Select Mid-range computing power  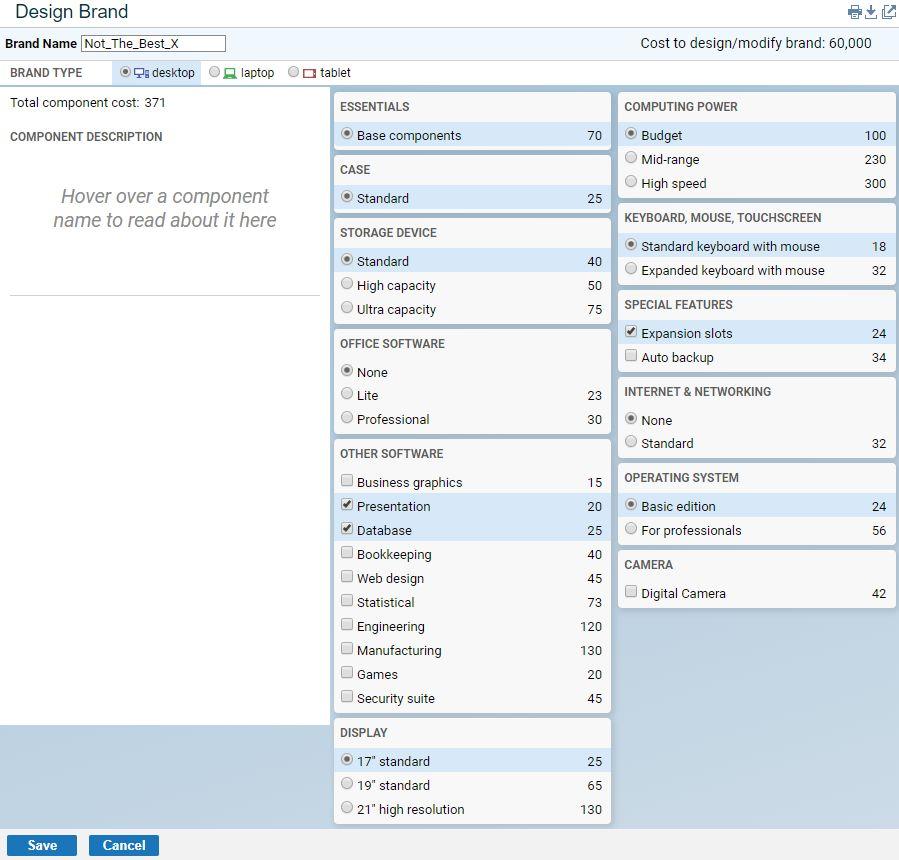(x=631, y=157)
